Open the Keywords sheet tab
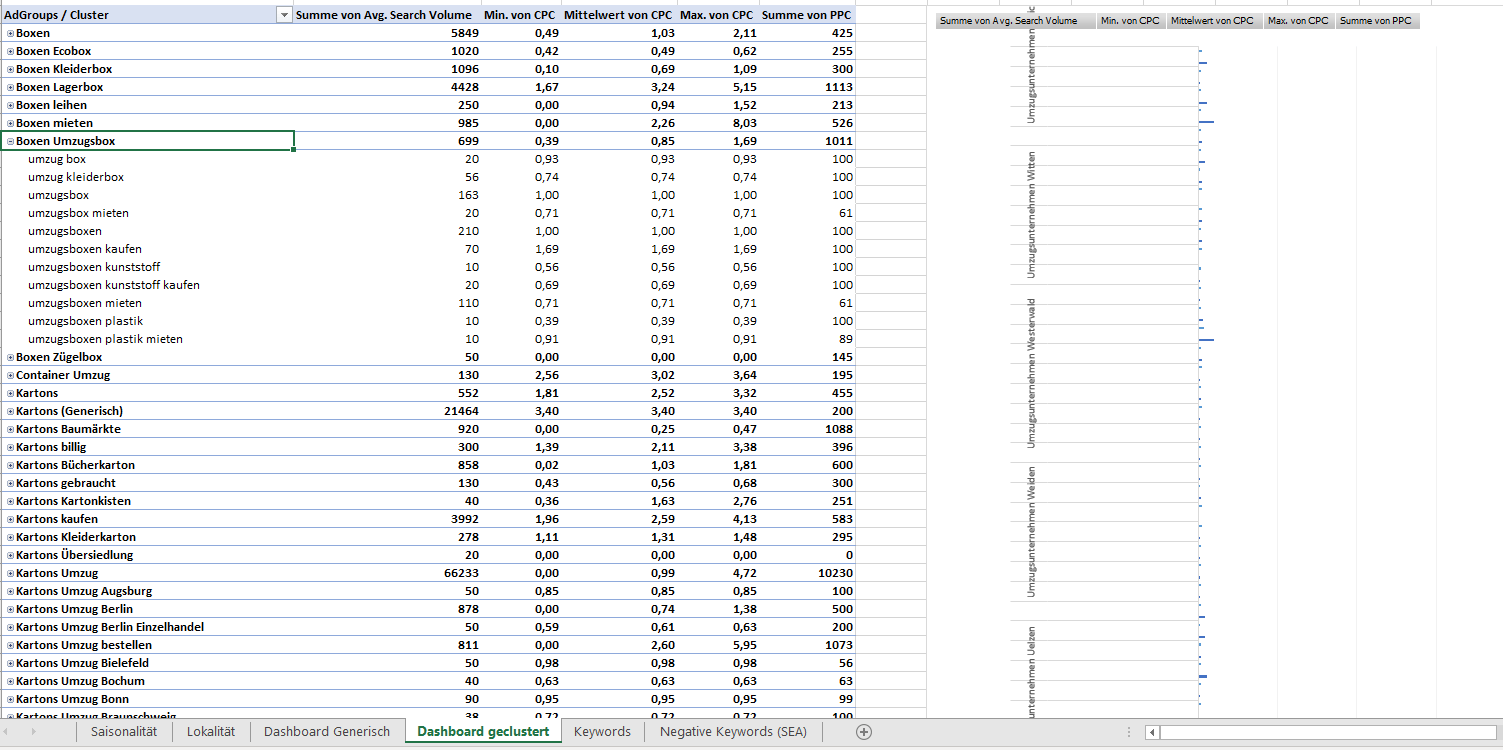Viewport: 1503px width, 750px height. click(602, 732)
